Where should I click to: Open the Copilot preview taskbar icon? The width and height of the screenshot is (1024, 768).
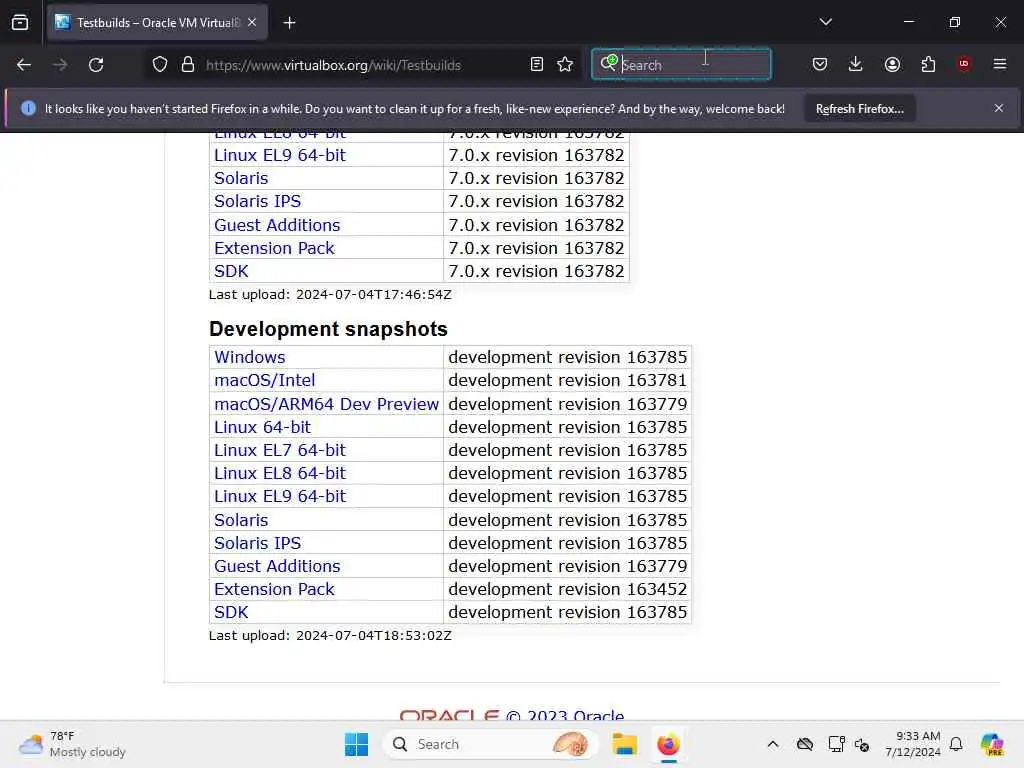click(991, 744)
